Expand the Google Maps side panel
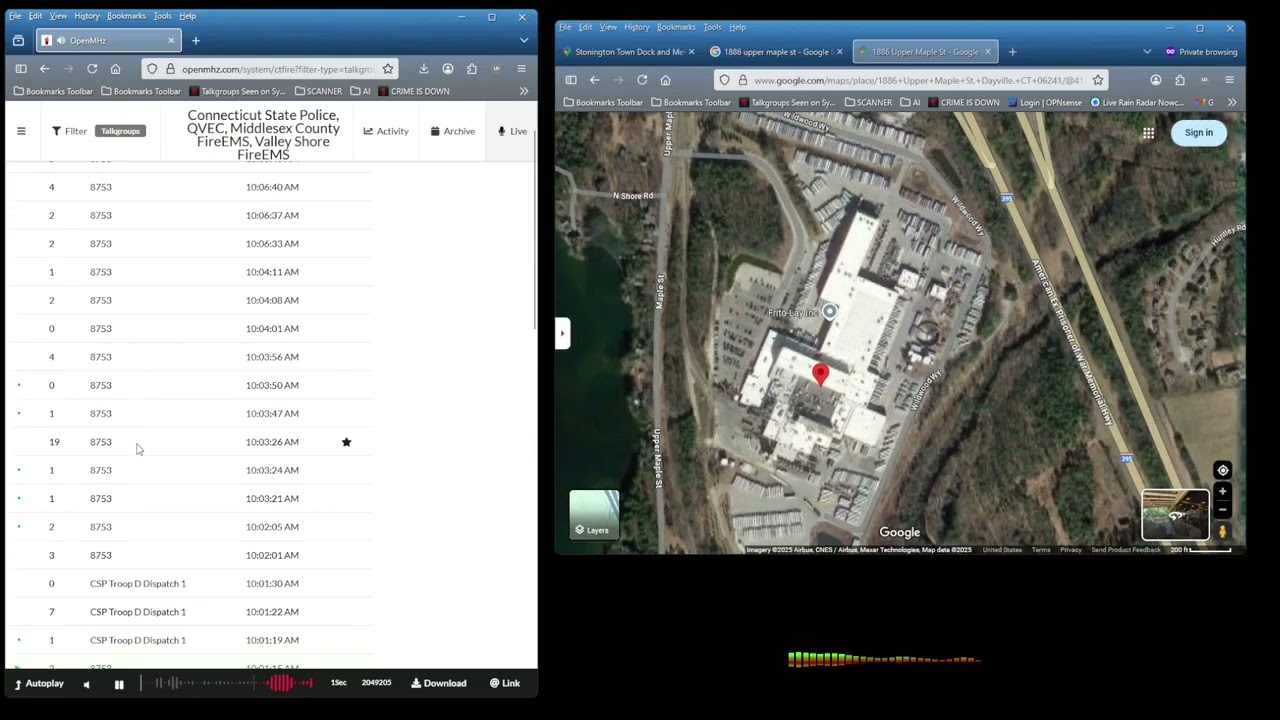Viewport: 1280px width, 720px height. [563, 333]
